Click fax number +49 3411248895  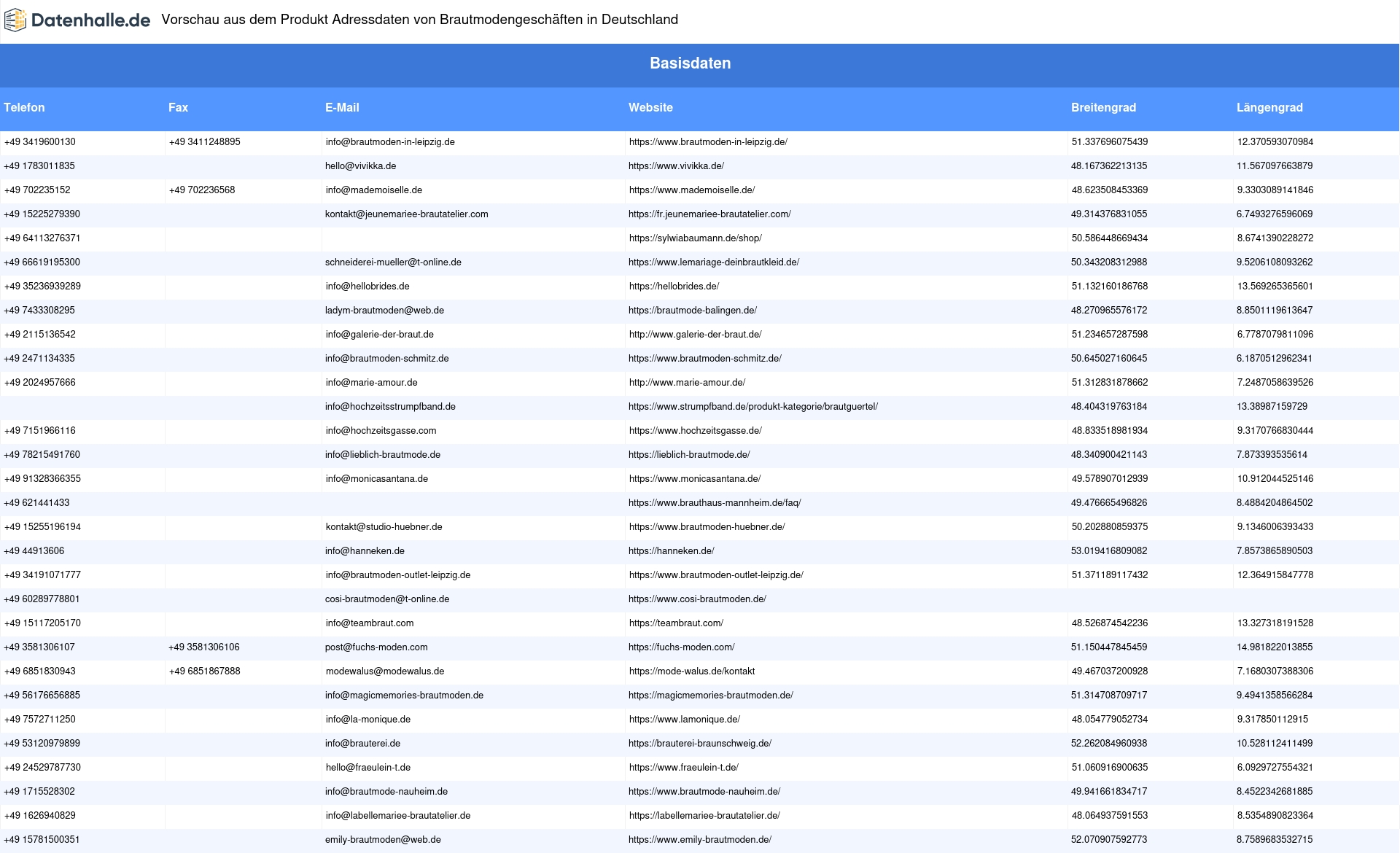[x=204, y=142]
